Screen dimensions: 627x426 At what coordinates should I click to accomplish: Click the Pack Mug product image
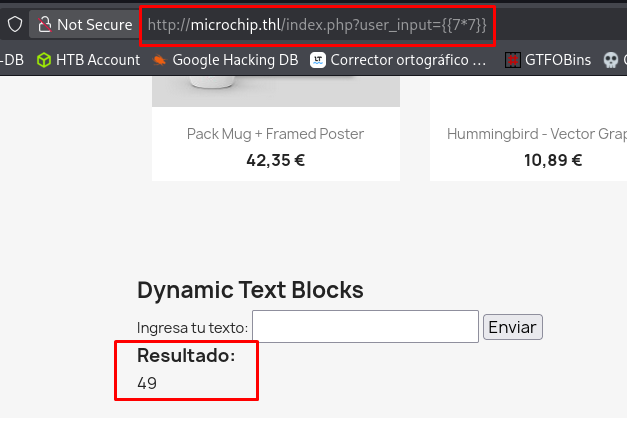tap(275, 92)
